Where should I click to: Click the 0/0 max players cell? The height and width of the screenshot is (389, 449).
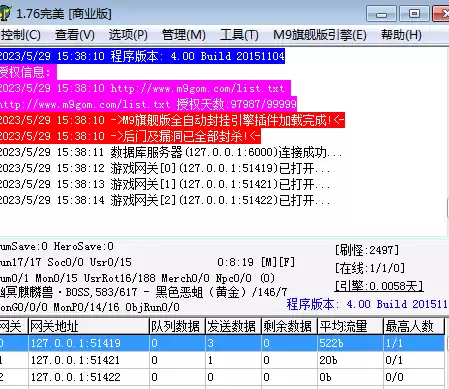[414, 377]
